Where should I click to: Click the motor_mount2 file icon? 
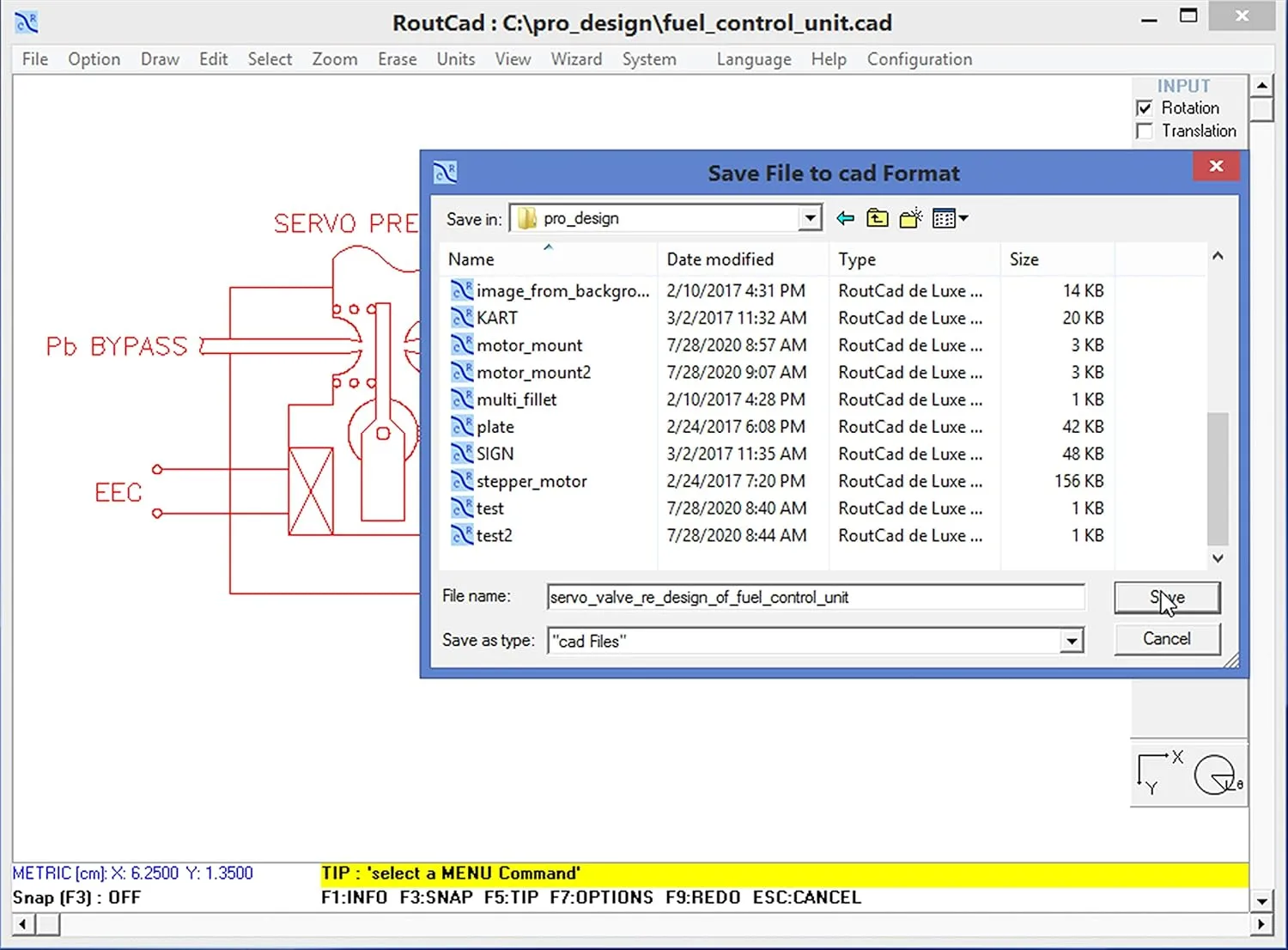[462, 372]
